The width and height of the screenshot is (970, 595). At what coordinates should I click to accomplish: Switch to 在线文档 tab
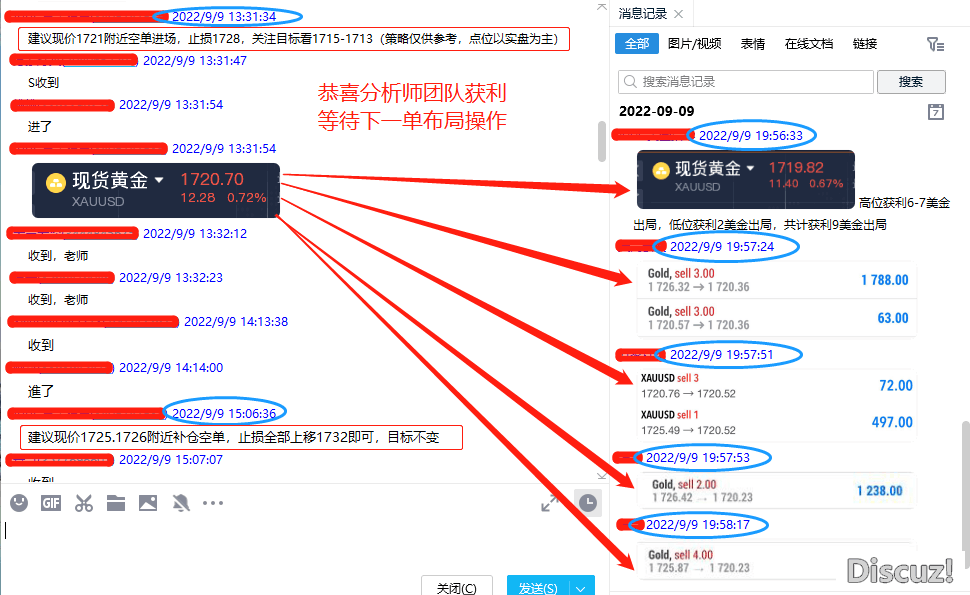pyautogui.click(x=808, y=44)
